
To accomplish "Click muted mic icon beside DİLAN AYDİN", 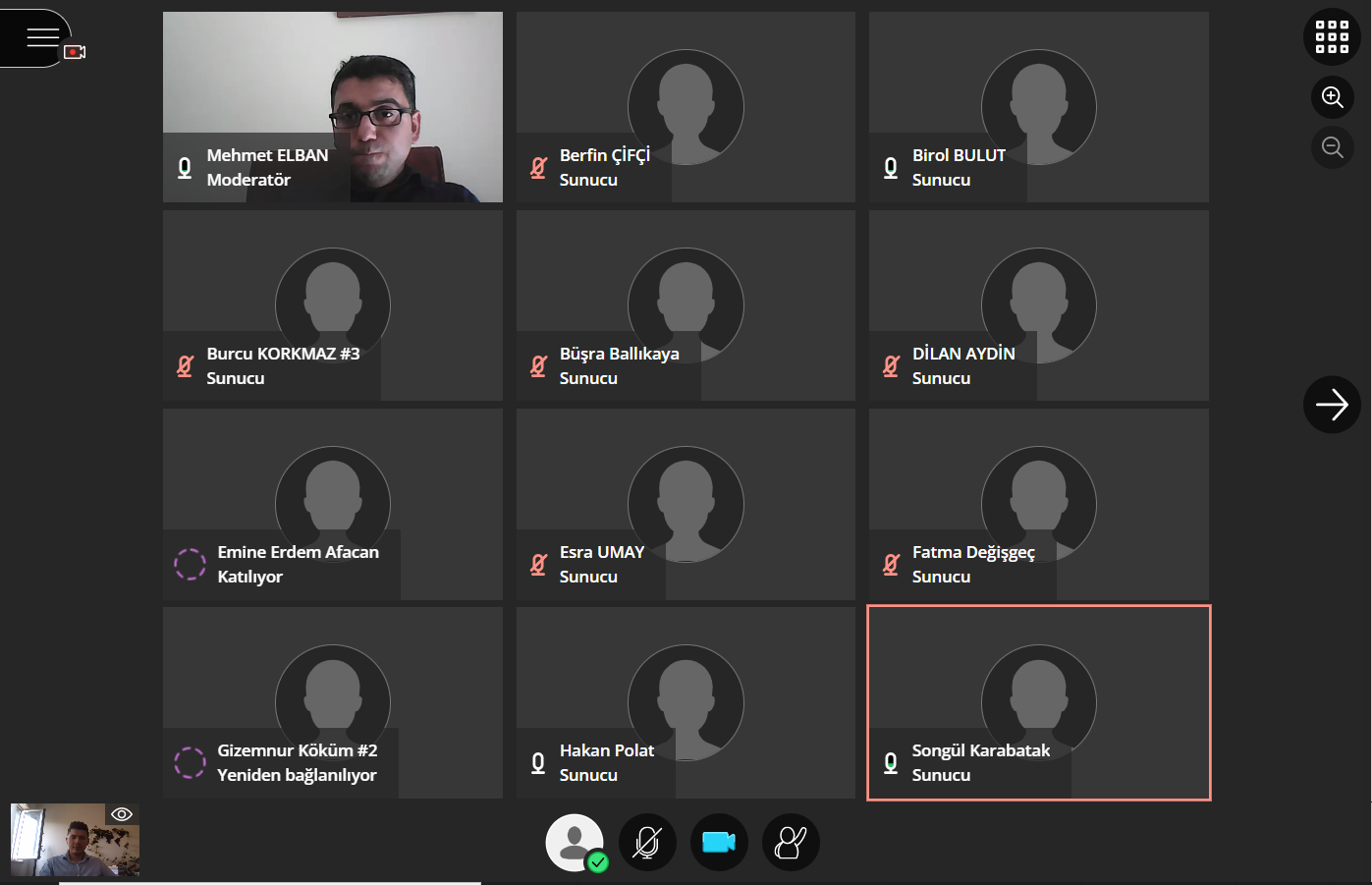I will coord(891,366).
